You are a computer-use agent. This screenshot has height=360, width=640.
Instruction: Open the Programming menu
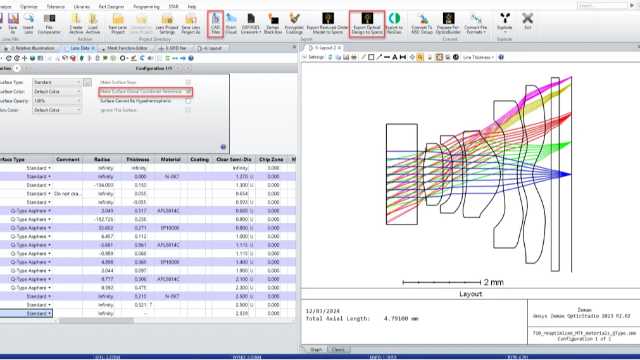[x=146, y=7]
